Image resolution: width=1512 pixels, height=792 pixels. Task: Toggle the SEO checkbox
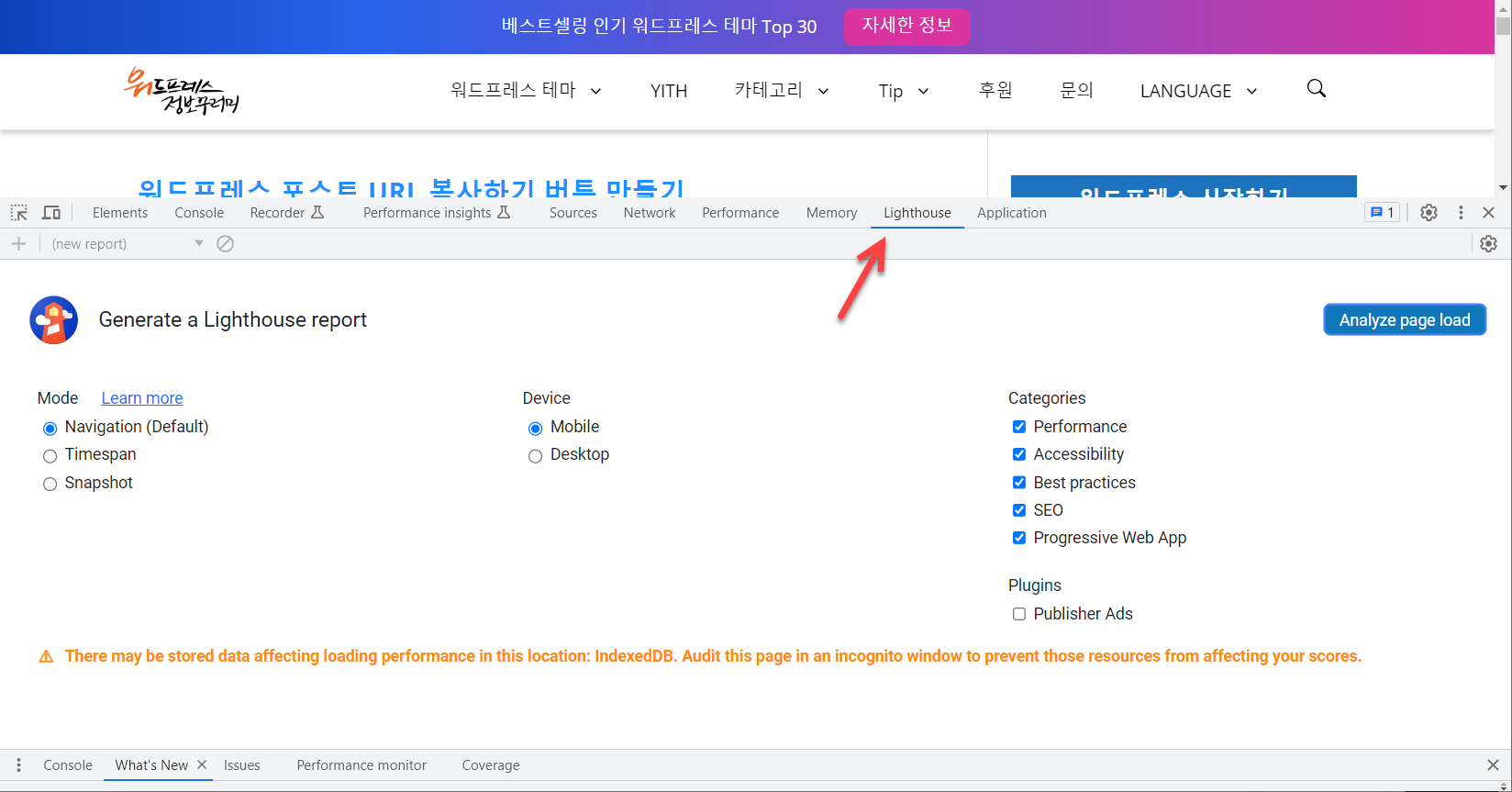[x=1018, y=510]
